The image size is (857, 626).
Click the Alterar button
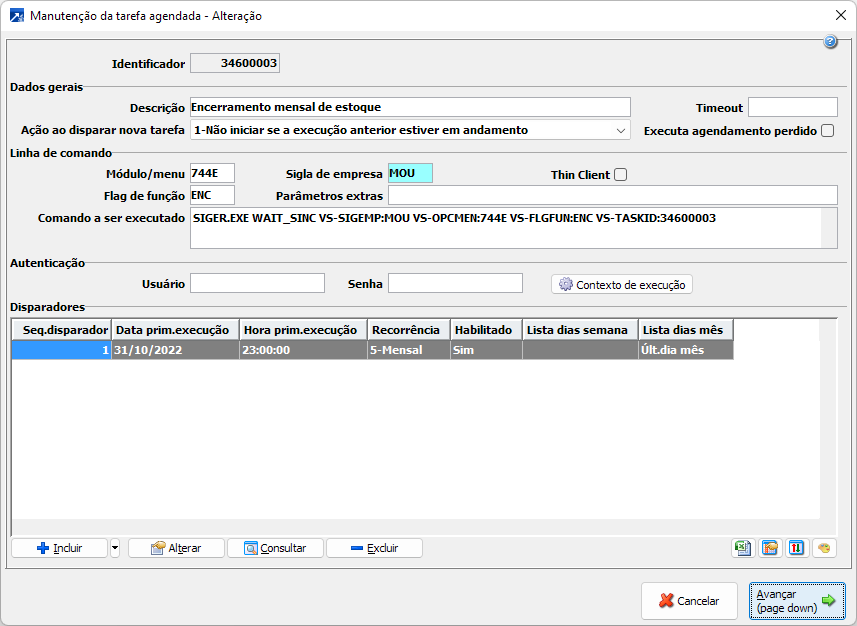pos(176,548)
